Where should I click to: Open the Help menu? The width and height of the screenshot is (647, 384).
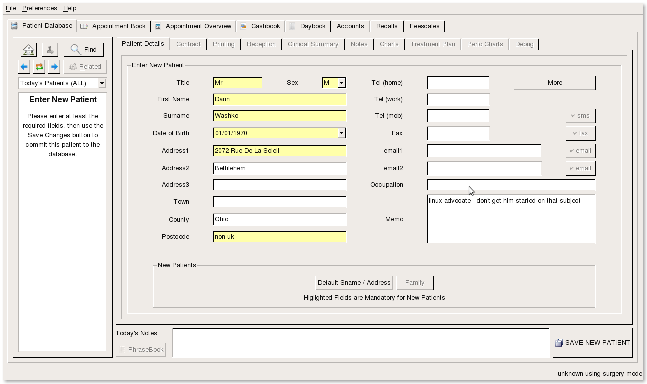point(70,8)
